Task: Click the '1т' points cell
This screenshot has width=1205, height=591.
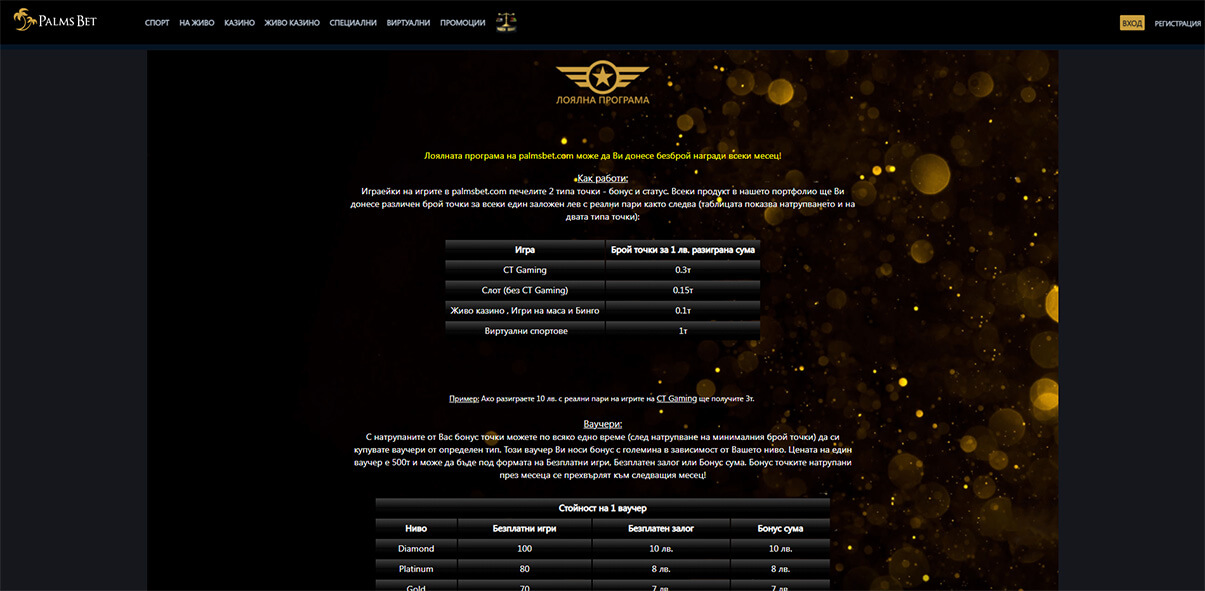Action: [x=683, y=331]
